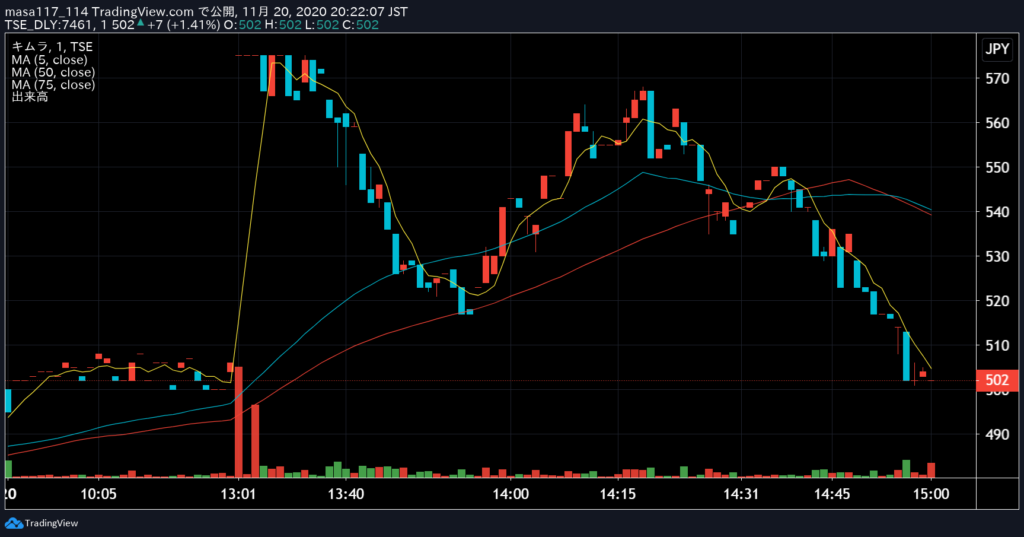The height and width of the screenshot is (537, 1024).
Task: Click the red 502 current price tag
Action: [x=997, y=380]
